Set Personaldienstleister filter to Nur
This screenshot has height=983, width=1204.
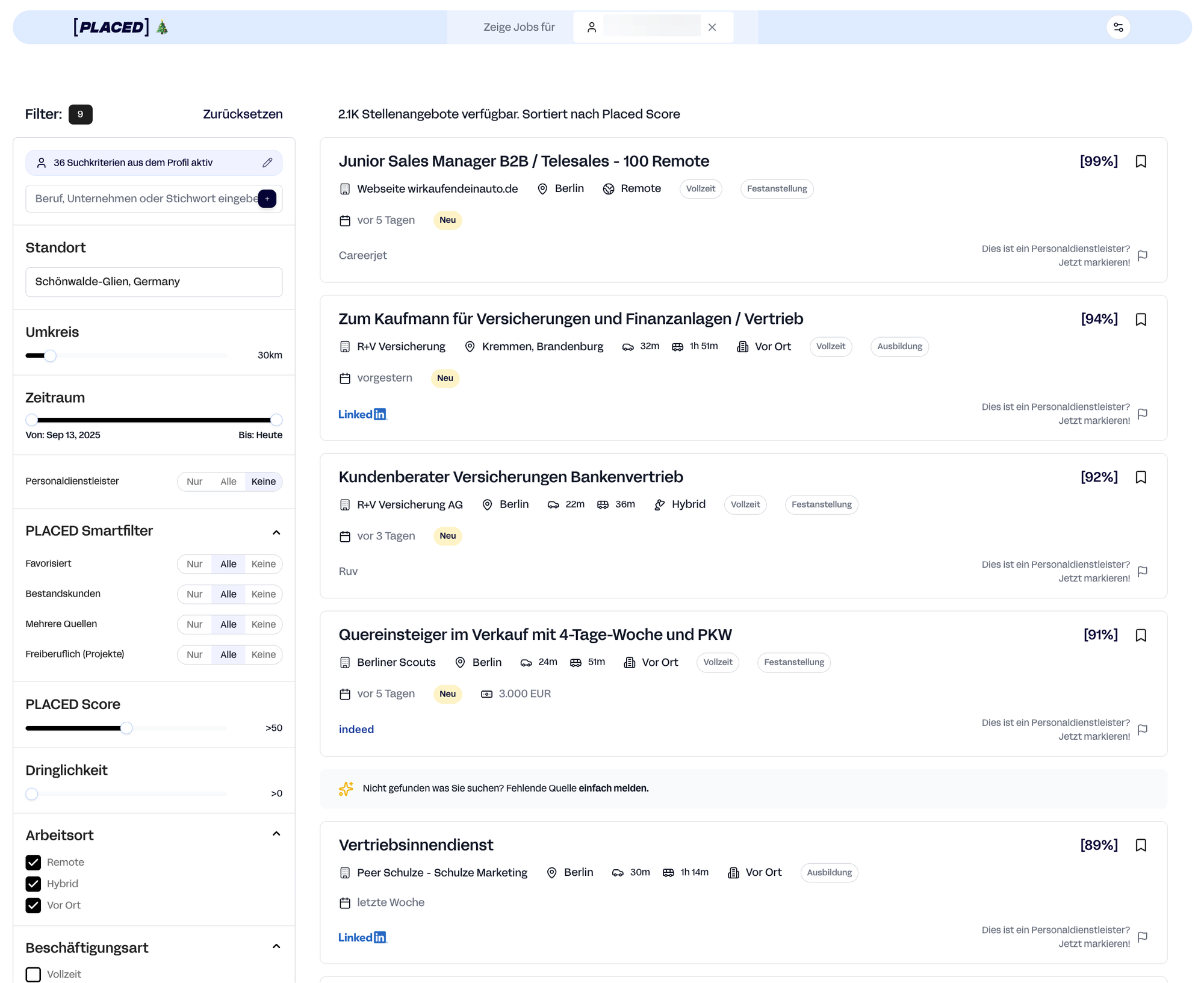click(x=194, y=482)
